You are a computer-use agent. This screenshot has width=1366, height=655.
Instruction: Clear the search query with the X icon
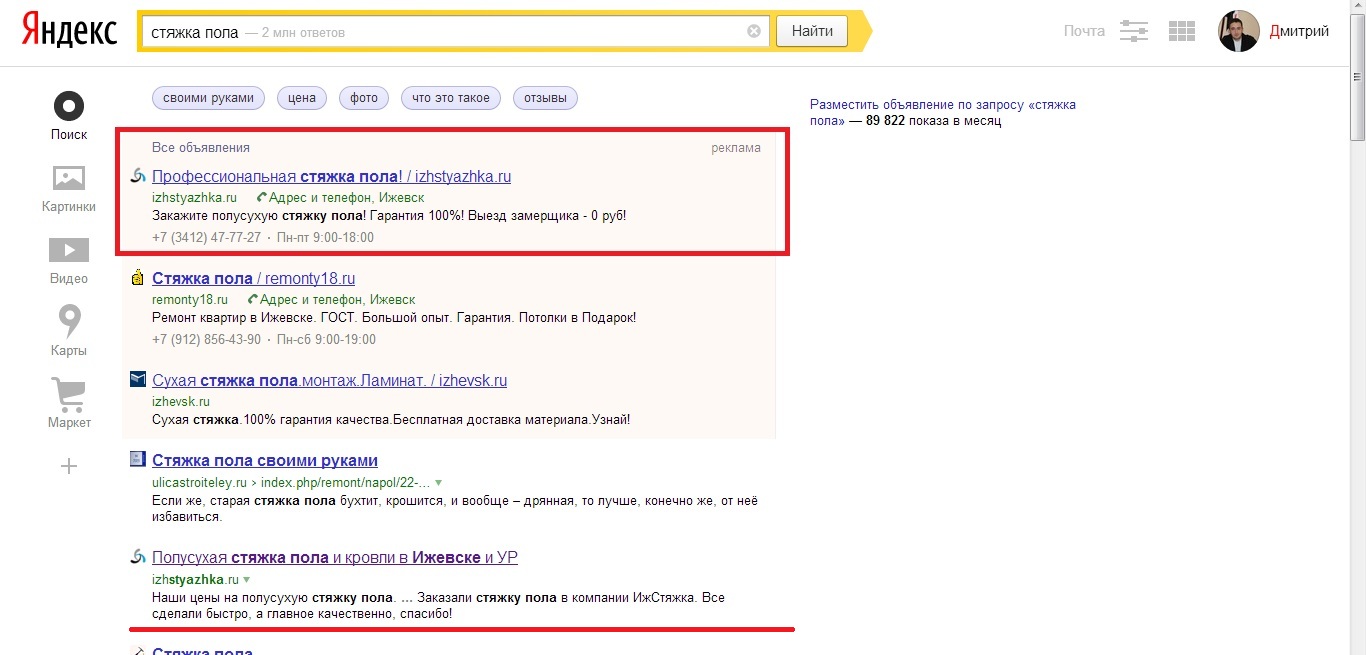(x=754, y=31)
